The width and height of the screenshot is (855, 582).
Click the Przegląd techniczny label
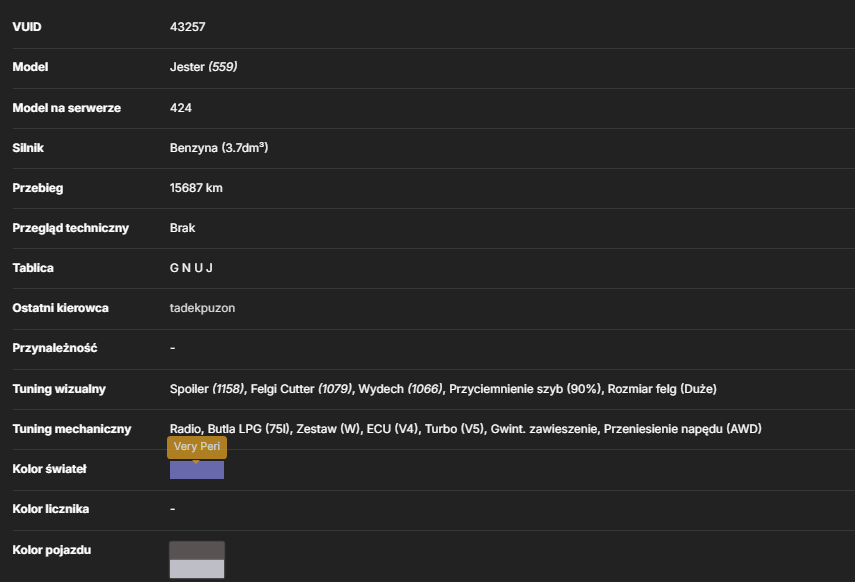click(70, 228)
